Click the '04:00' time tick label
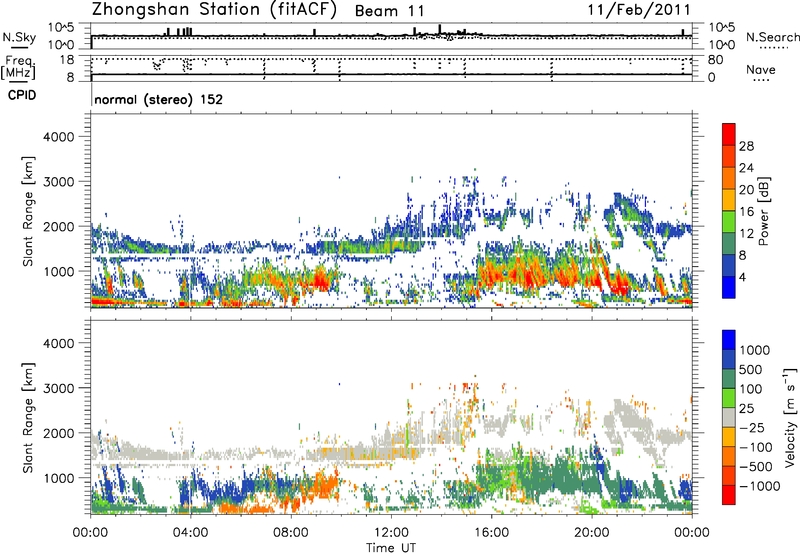 tap(190, 533)
